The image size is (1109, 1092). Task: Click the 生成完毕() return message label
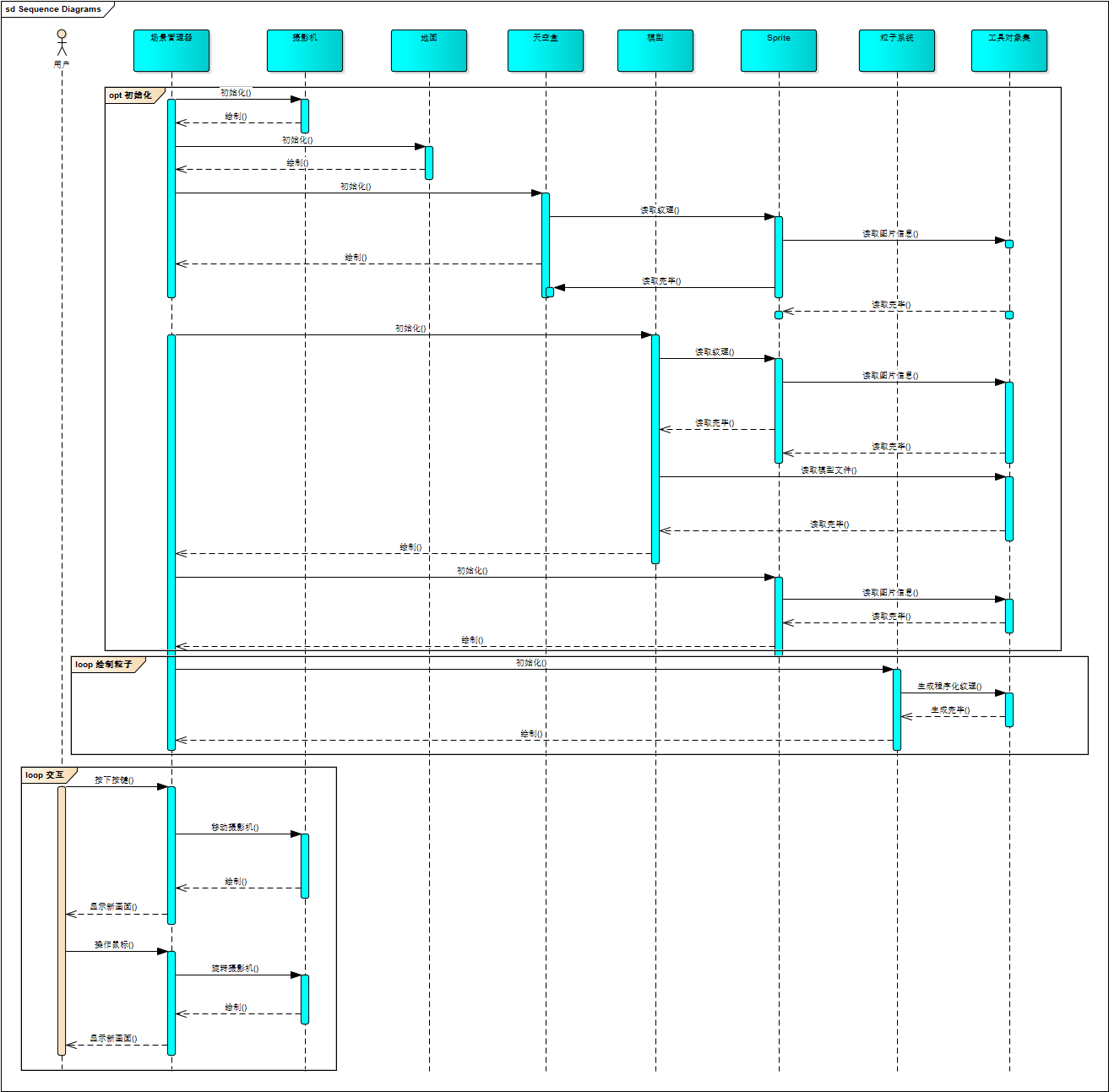pos(950,710)
